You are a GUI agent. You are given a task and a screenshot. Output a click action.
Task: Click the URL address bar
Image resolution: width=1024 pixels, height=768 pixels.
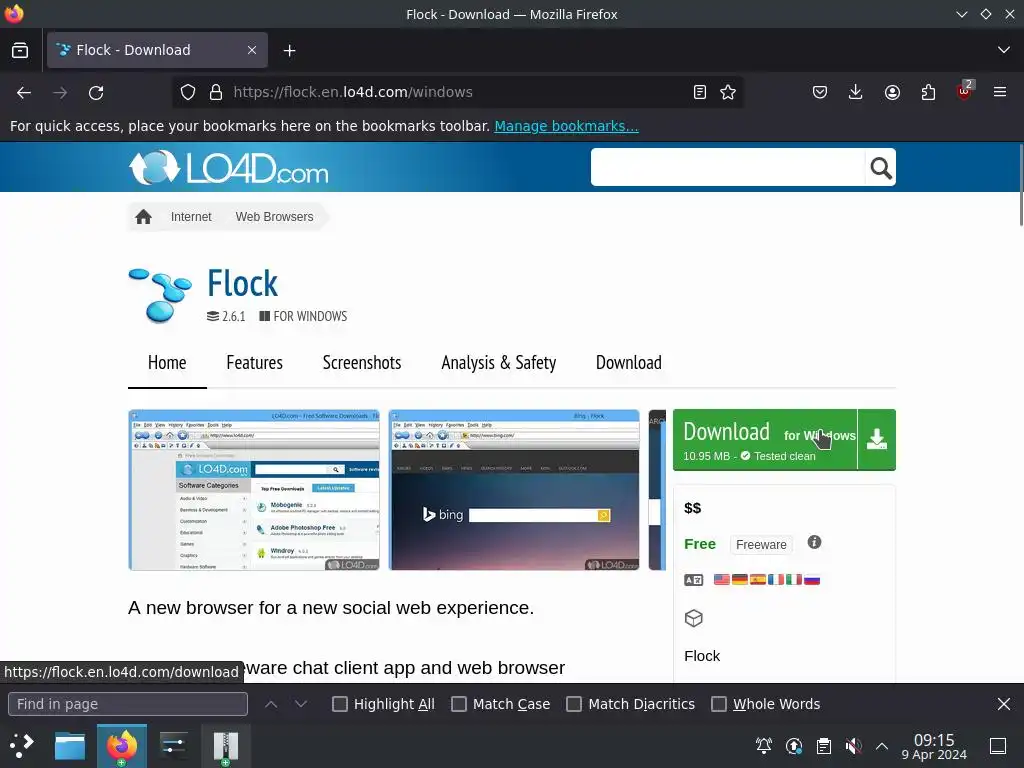[x=457, y=92]
